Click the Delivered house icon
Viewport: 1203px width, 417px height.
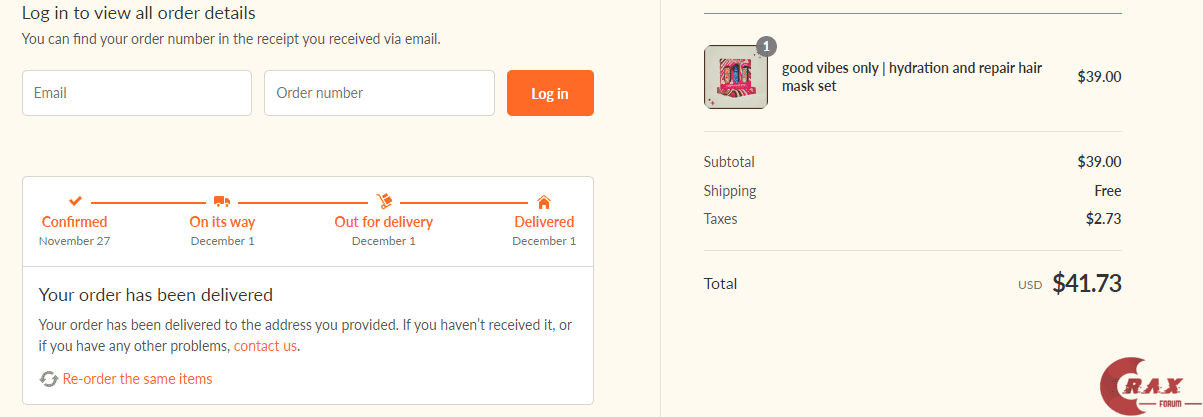pyautogui.click(x=544, y=201)
